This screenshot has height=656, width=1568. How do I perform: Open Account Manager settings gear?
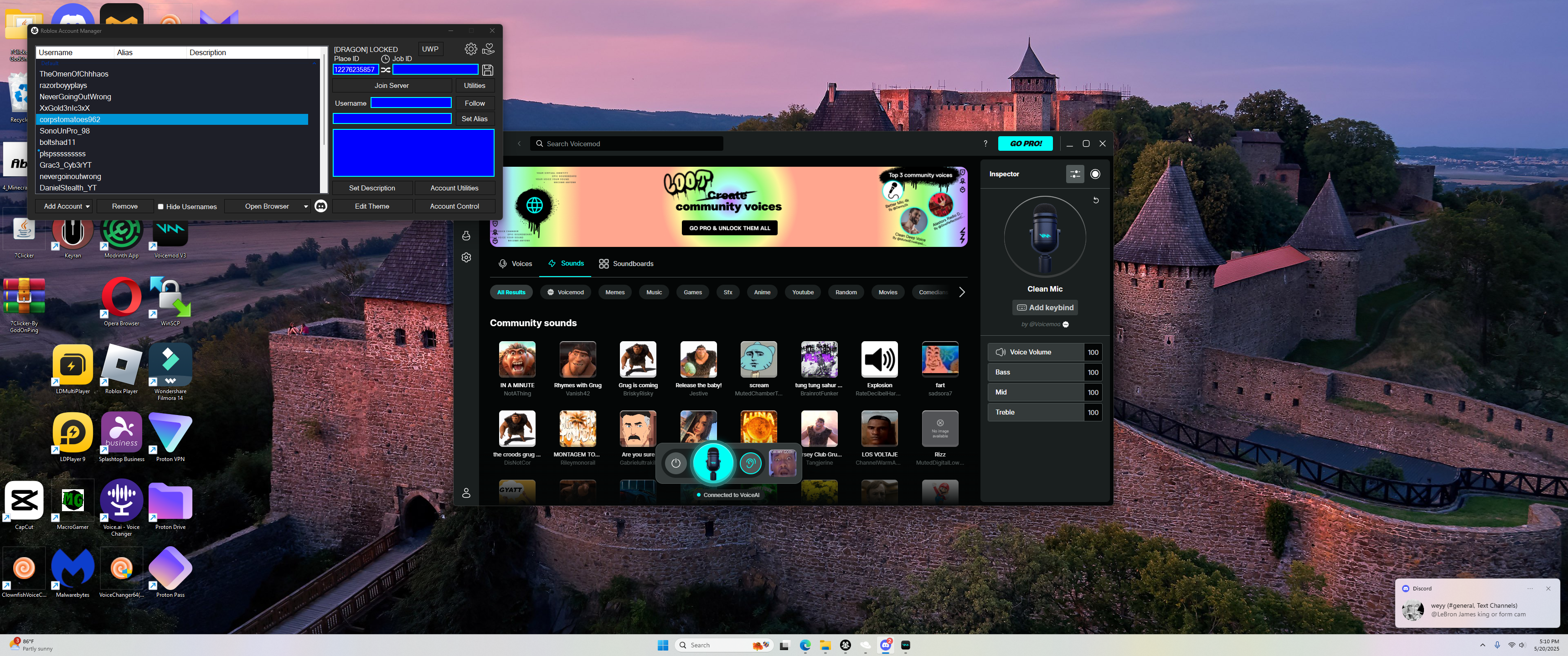470,49
